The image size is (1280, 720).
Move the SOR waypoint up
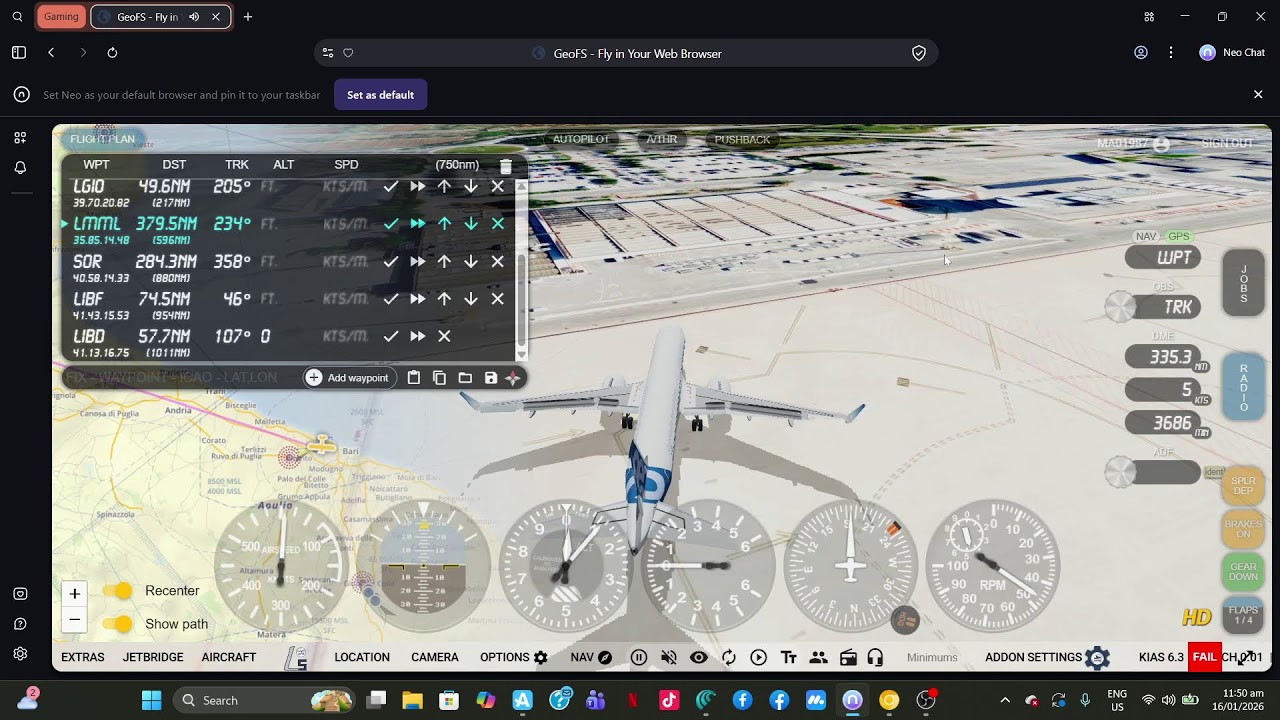coord(444,261)
